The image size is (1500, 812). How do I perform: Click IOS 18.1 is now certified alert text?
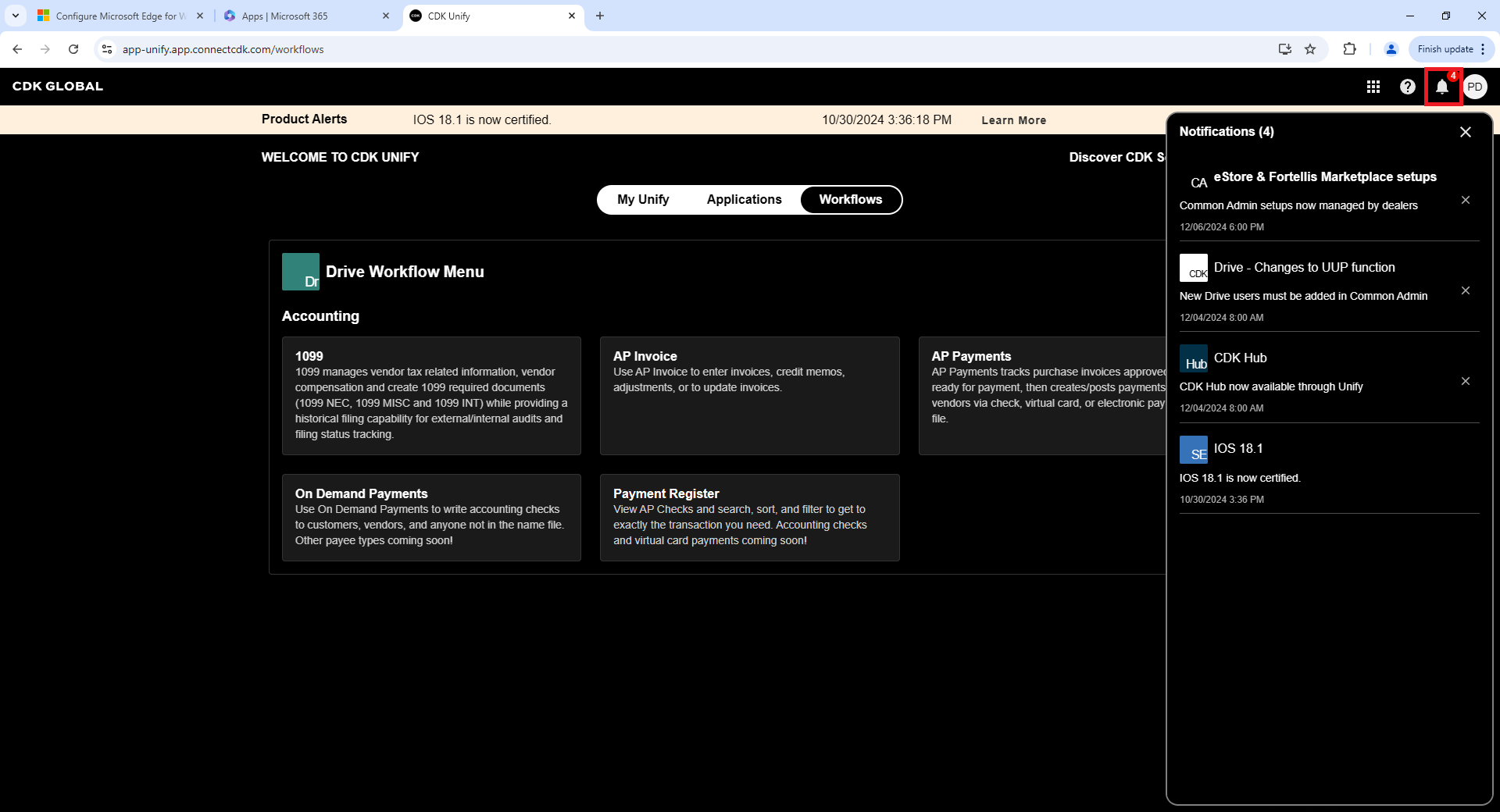click(482, 120)
